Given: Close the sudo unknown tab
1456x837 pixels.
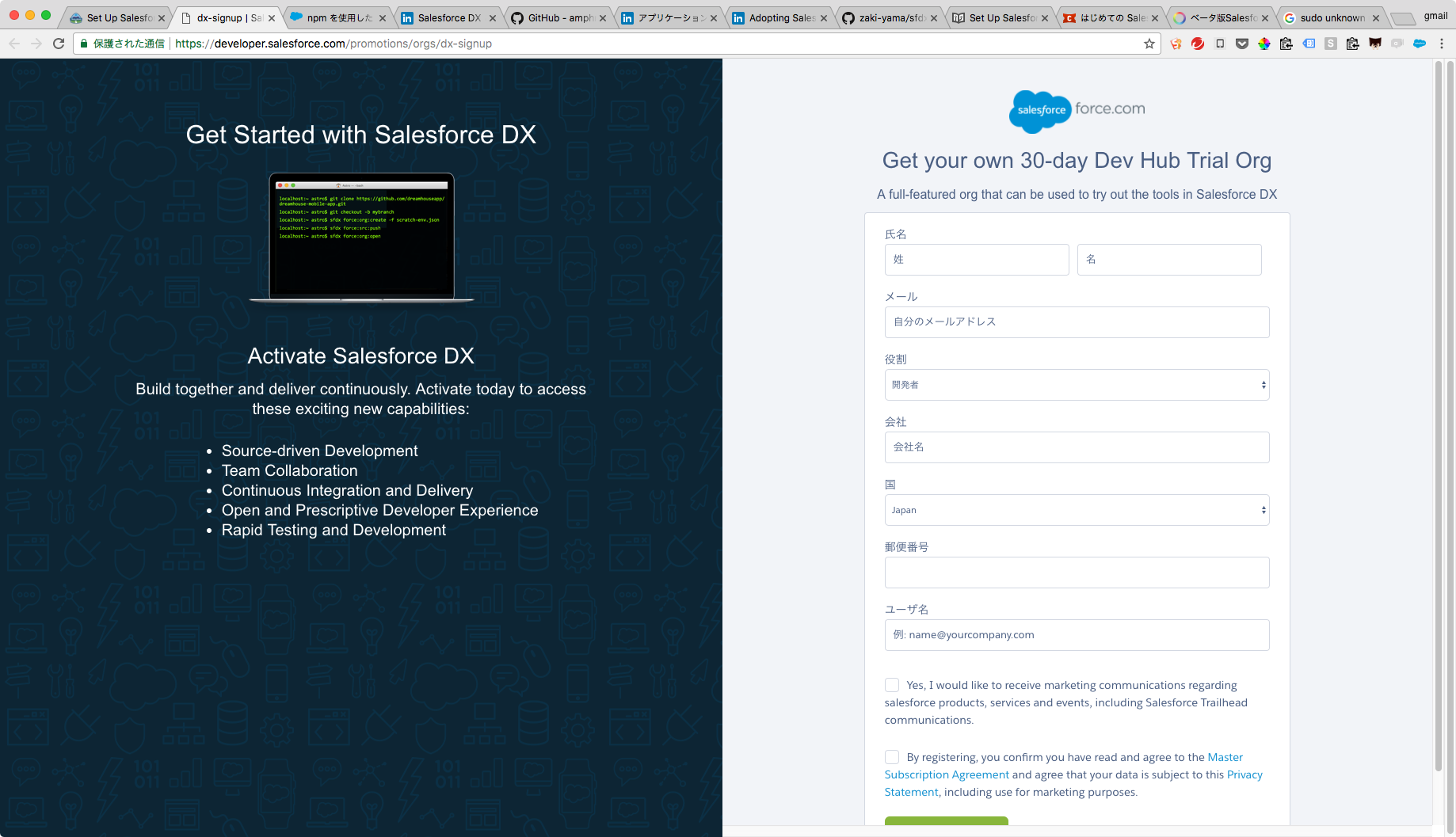Looking at the screenshot, I should click(x=1376, y=18).
